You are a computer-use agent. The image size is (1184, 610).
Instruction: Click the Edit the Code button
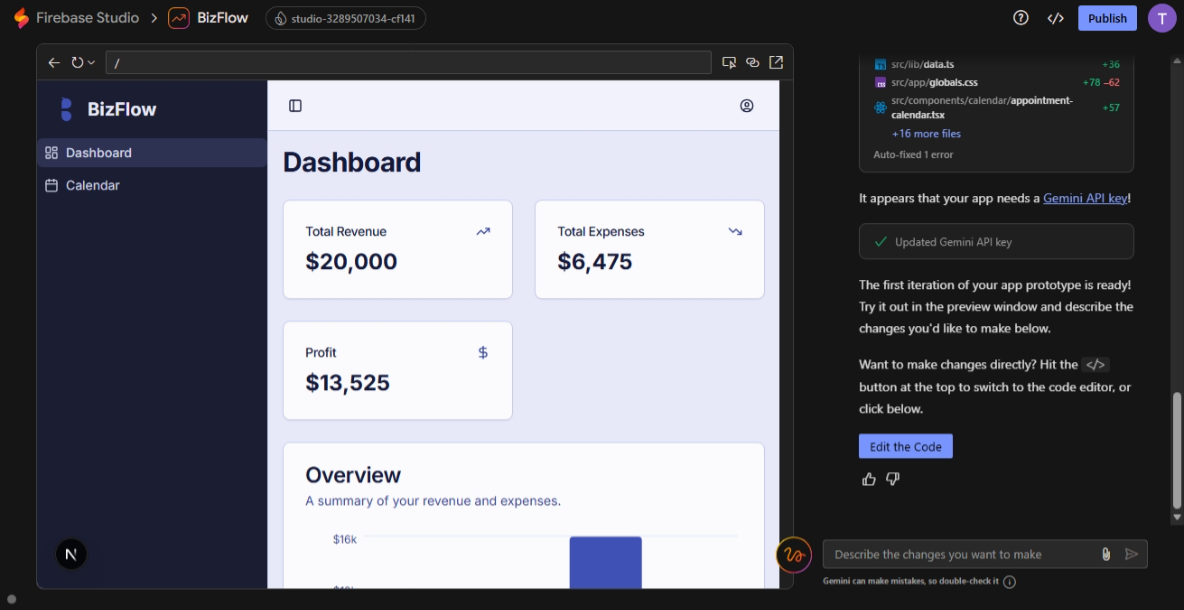coord(905,447)
